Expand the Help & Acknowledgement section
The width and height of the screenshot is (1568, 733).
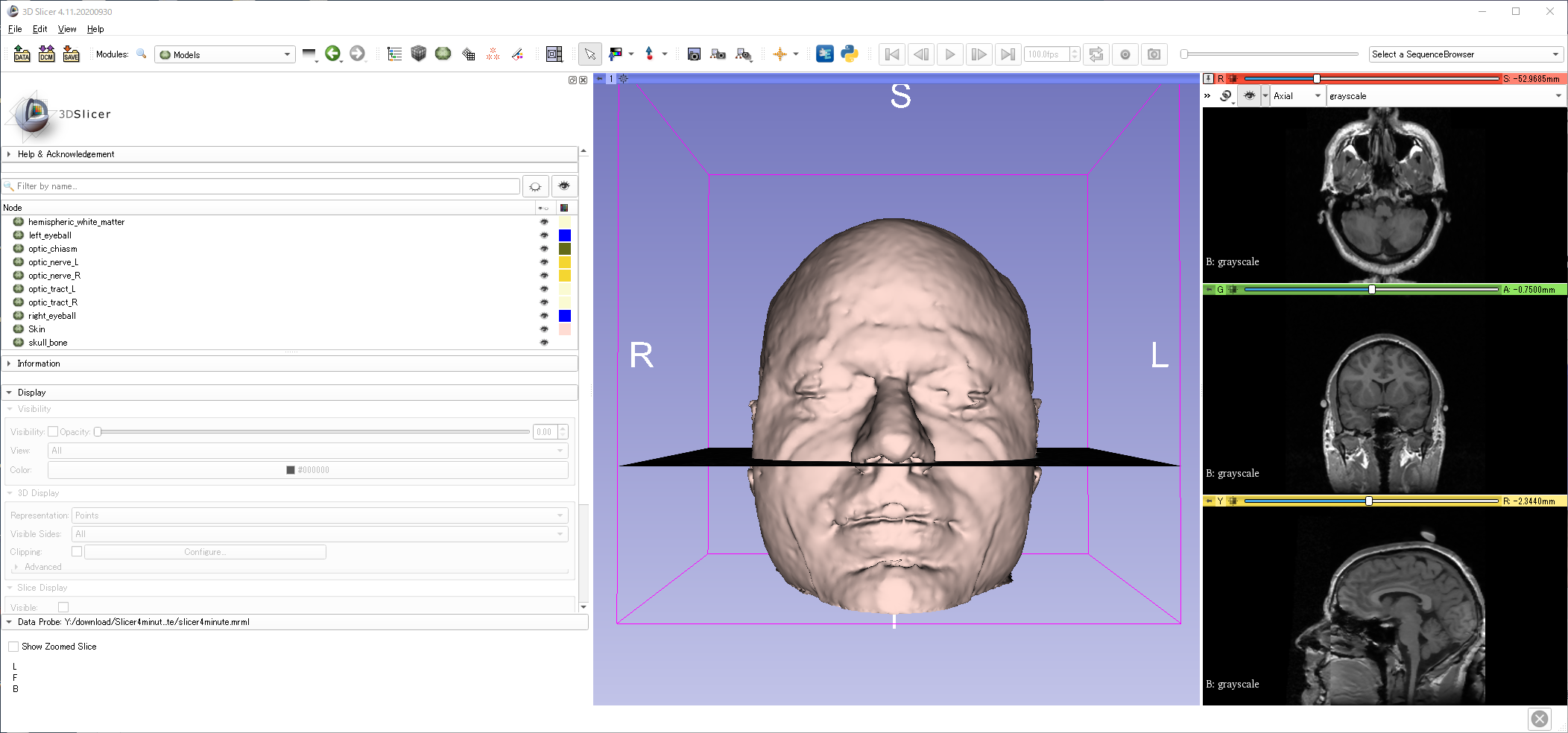66,154
